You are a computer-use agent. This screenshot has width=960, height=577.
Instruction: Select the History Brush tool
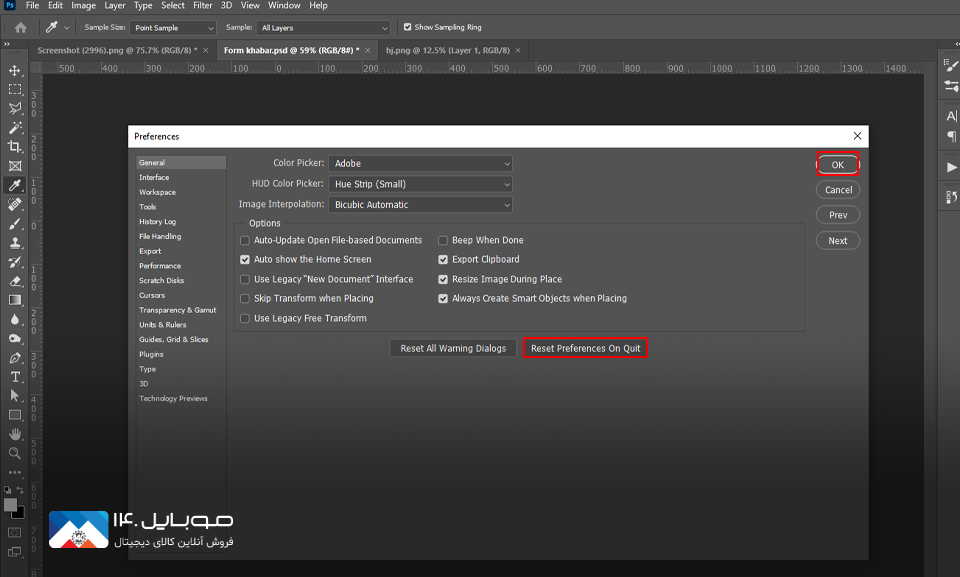pos(15,262)
